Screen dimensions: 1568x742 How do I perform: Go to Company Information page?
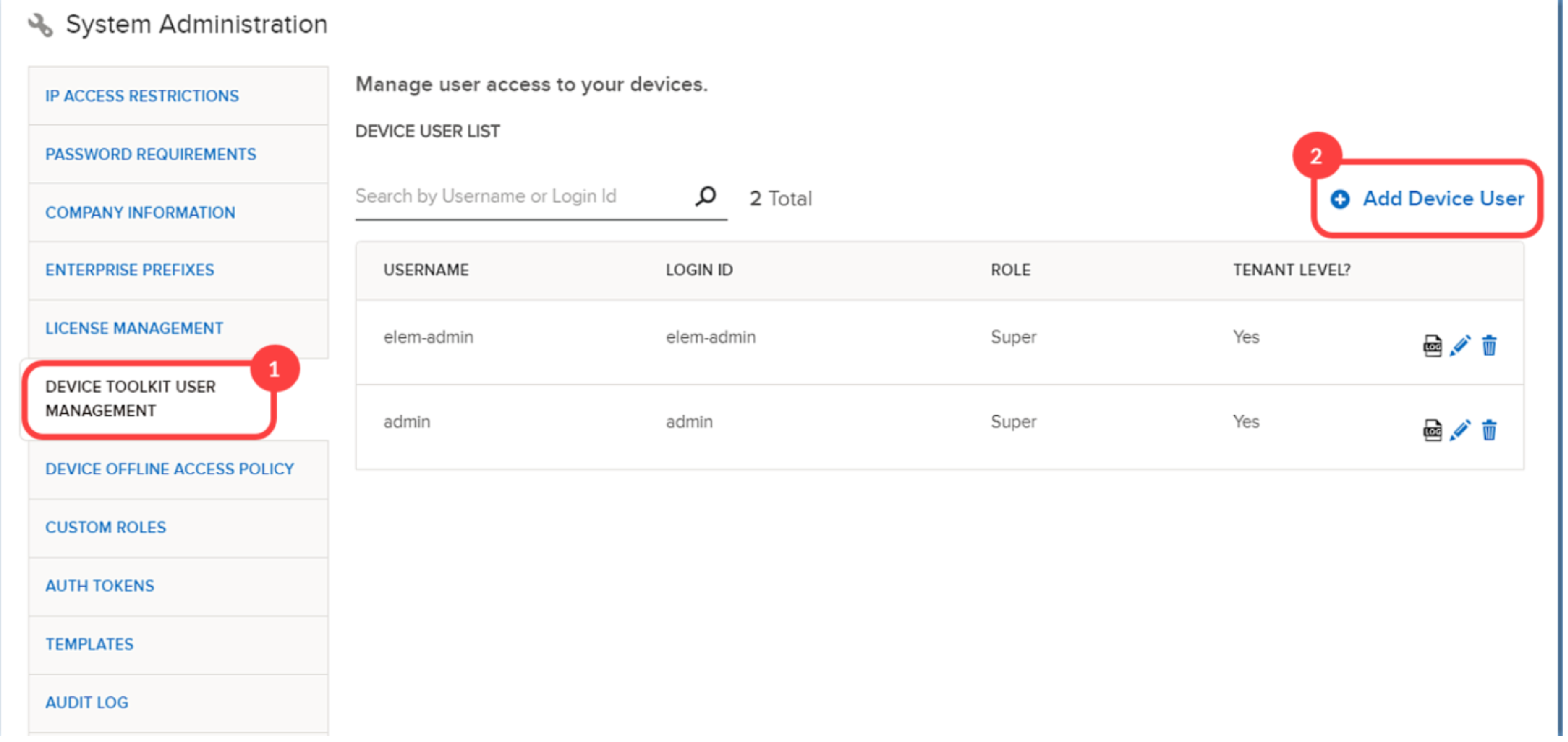pyautogui.click(x=140, y=213)
